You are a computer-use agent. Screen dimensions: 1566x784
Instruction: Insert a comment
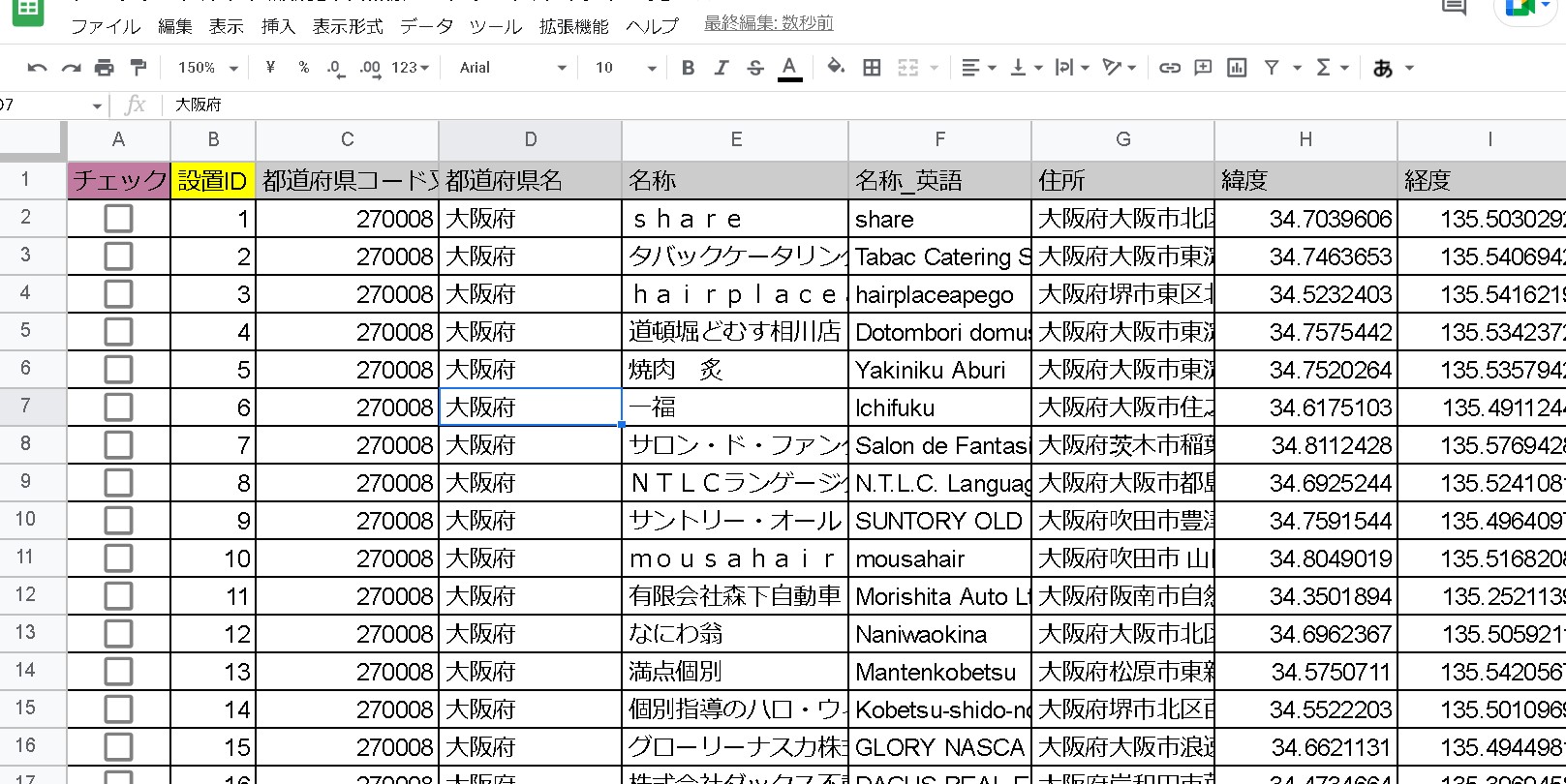coord(1203,68)
